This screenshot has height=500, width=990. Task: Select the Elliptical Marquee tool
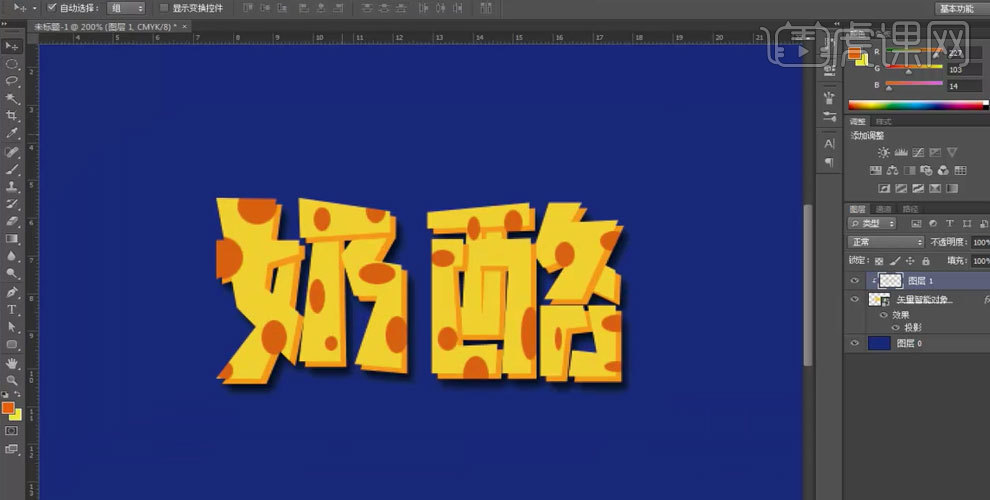click(12, 64)
